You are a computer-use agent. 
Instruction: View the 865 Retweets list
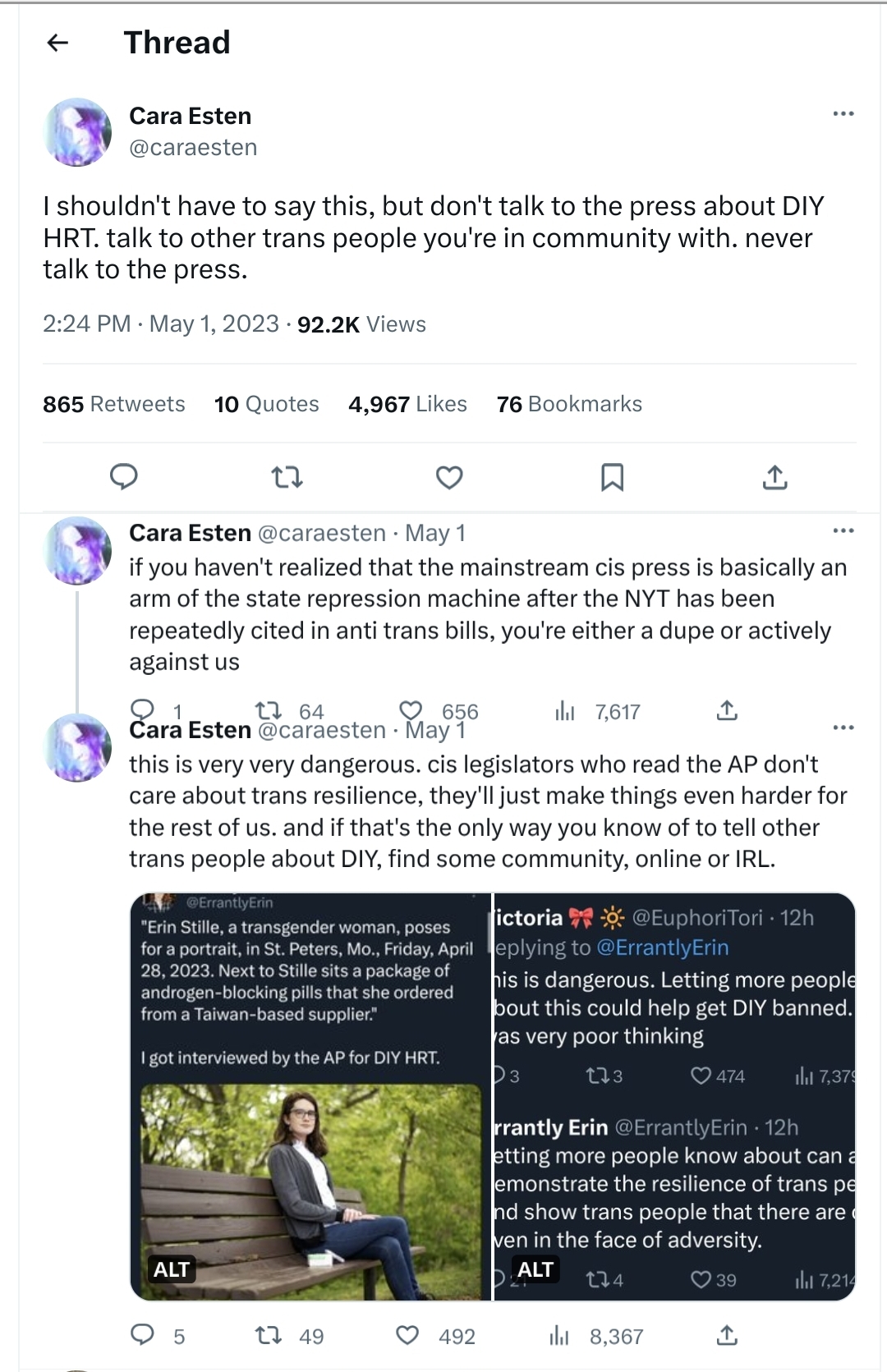(114, 404)
